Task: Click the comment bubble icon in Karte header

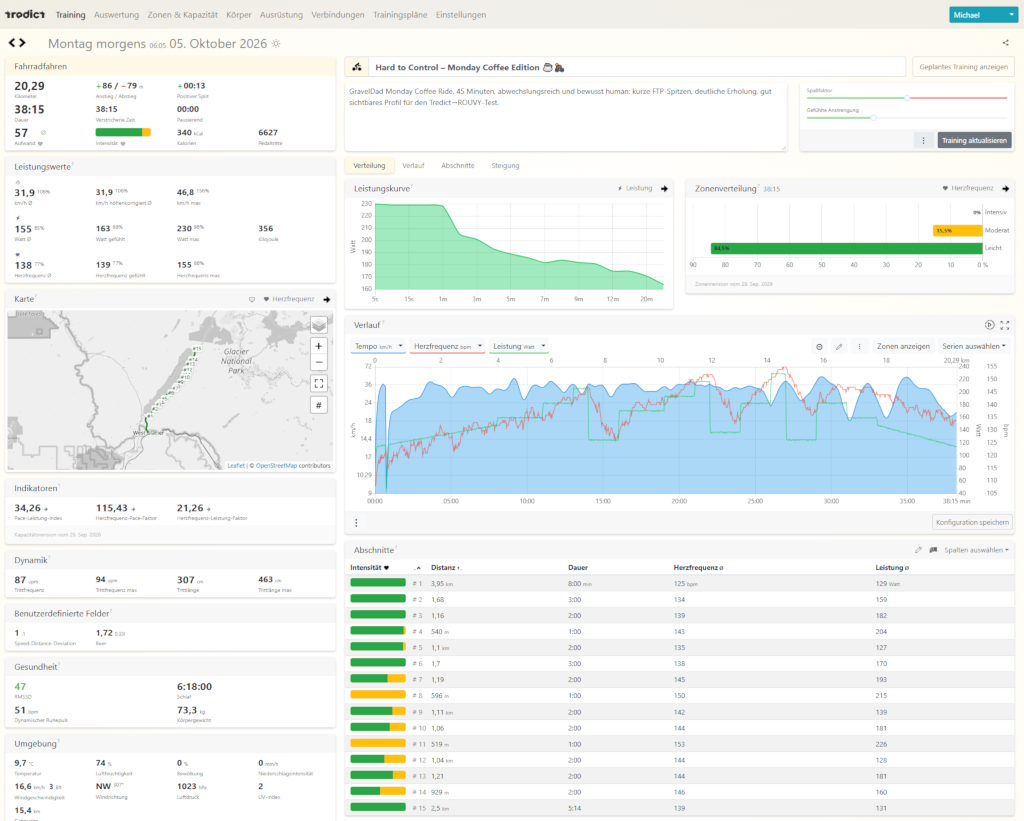Action: click(252, 299)
